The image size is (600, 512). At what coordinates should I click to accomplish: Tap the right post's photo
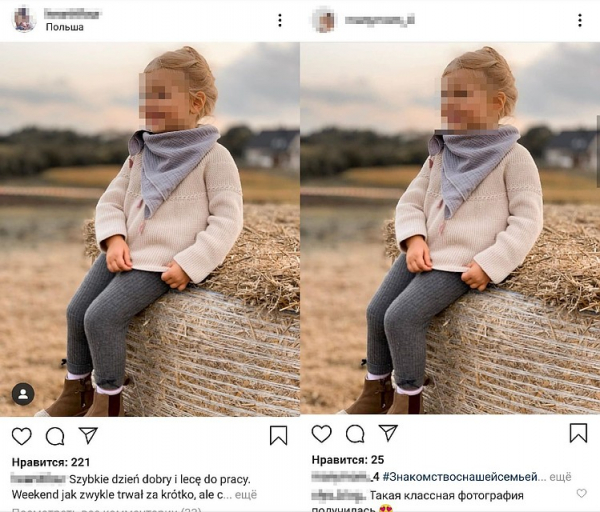(x=450, y=228)
